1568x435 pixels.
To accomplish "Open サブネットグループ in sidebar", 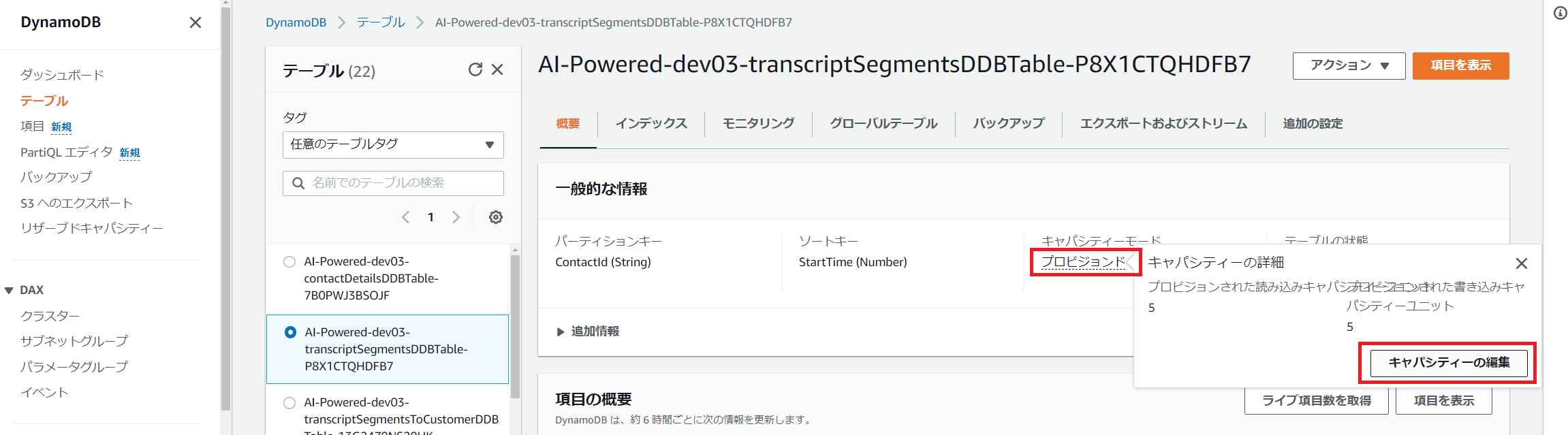I will (x=74, y=341).
